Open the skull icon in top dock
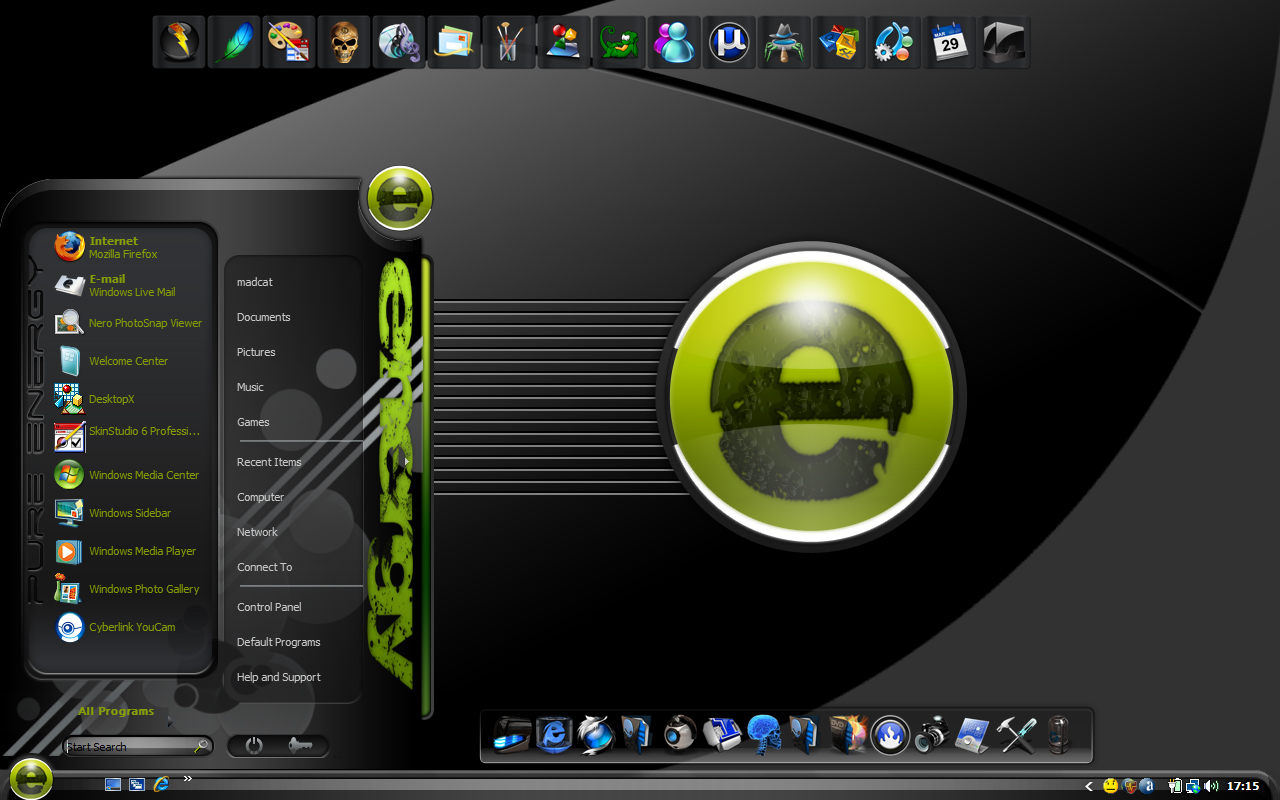The width and height of the screenshot is (1280, 800). point(344,43)
